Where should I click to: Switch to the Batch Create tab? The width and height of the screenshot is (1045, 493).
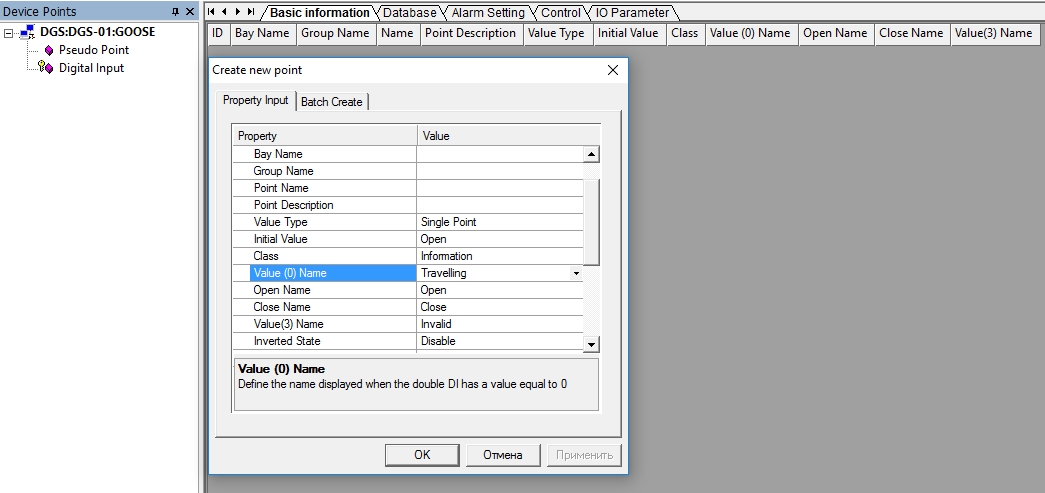332,102
